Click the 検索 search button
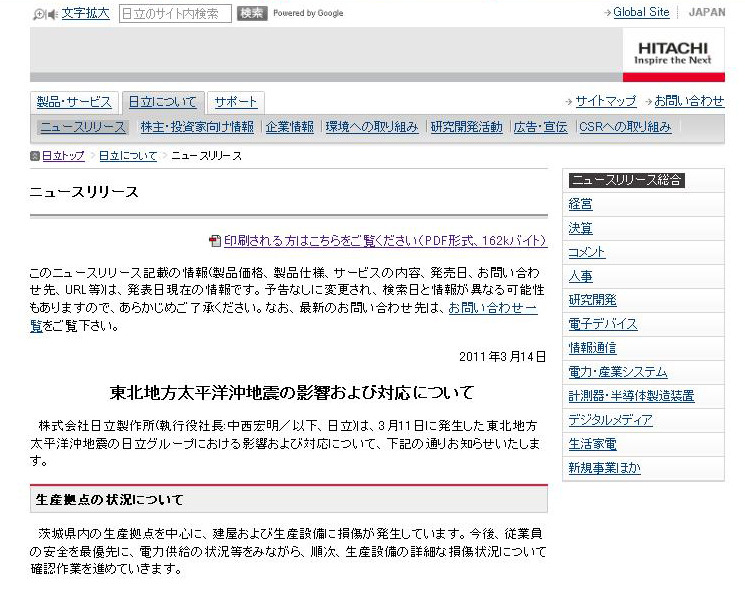 pos(252,13)
